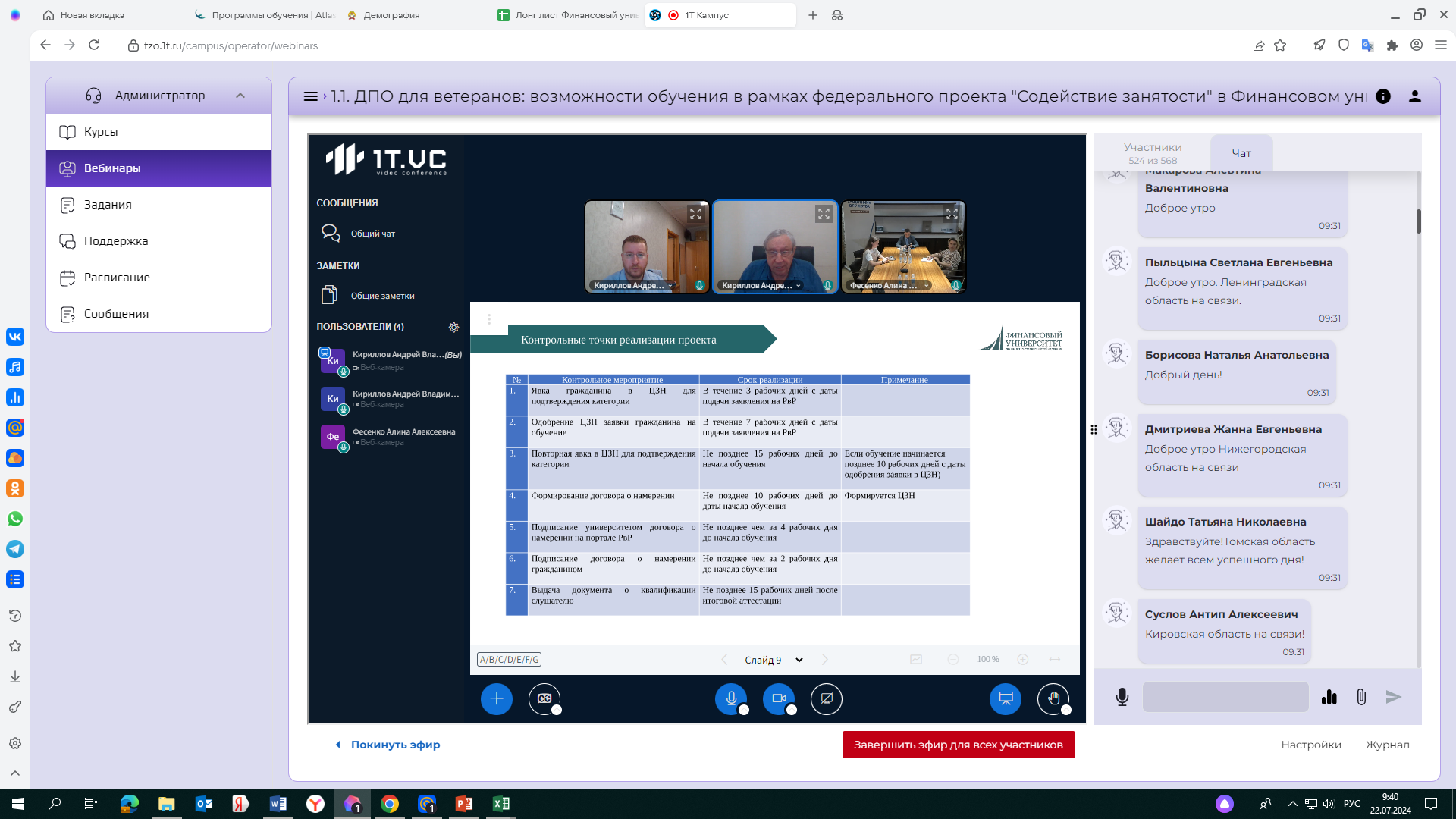This screenshot has width=1456, height=819.
Task: Click the poll bar-chart icon in chat
Action: (x=1329, y=698)
